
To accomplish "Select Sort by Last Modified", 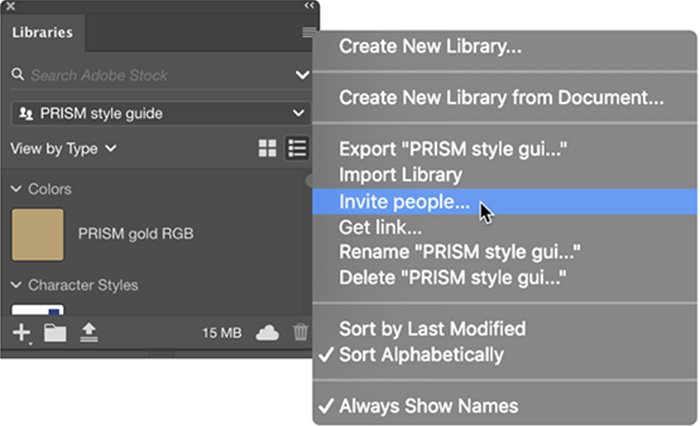I will [x=432, y=329].
